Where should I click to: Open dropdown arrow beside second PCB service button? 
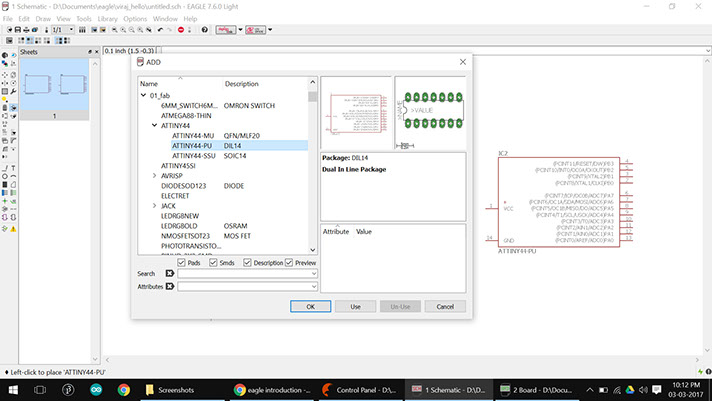(270, 30)
